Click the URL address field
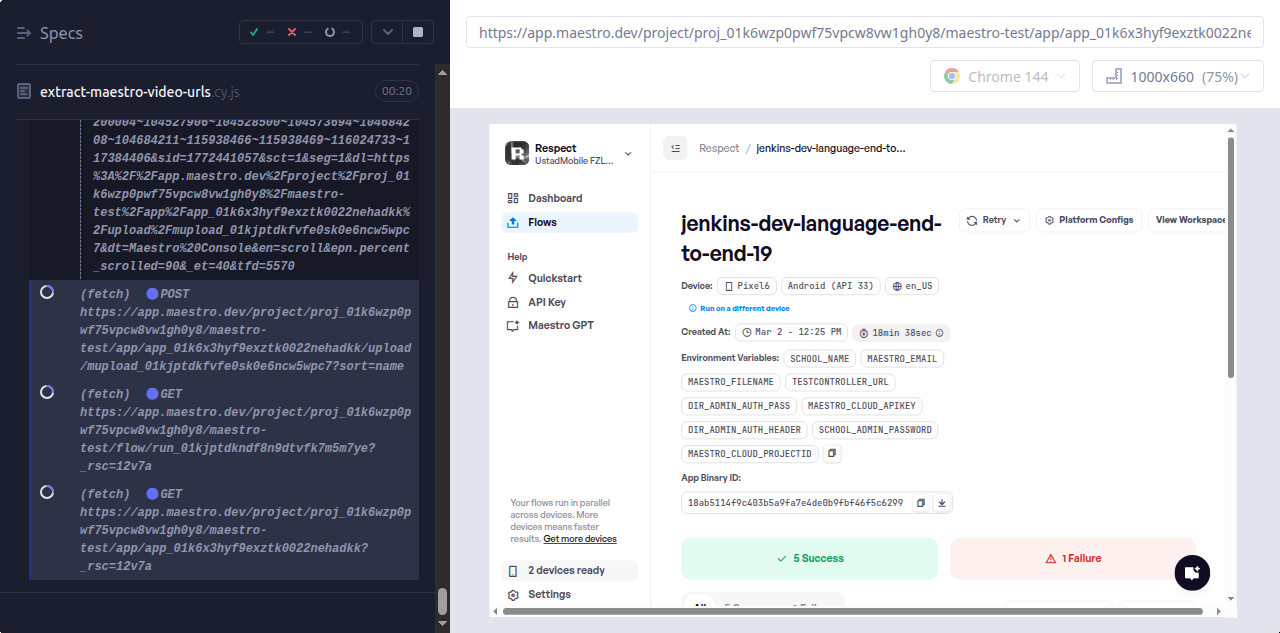Viewport: 1280px width, 633px height. [864, 33]
